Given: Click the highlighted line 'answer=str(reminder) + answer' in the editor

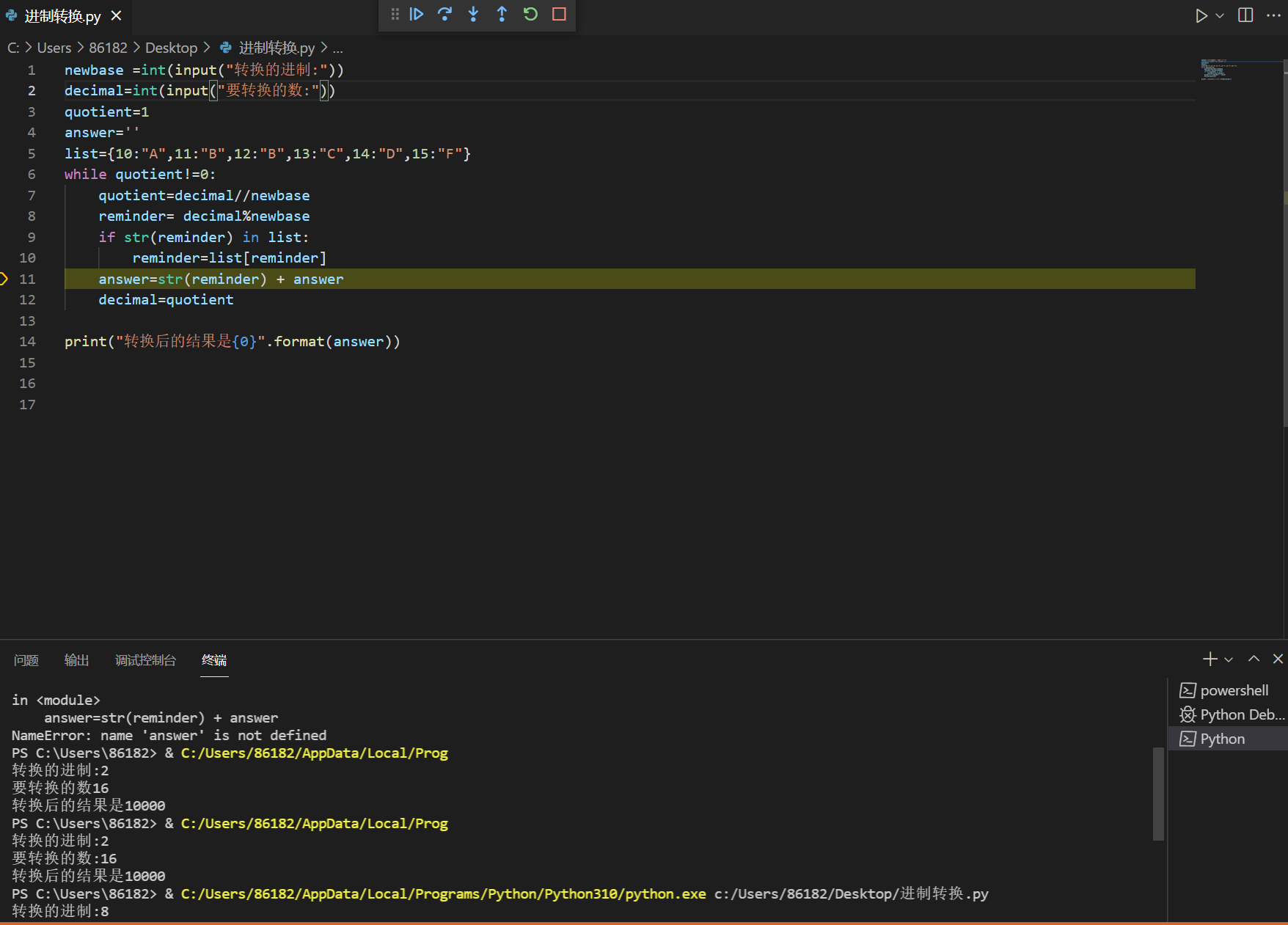Looking at the screenshot, I should (221, 279).
